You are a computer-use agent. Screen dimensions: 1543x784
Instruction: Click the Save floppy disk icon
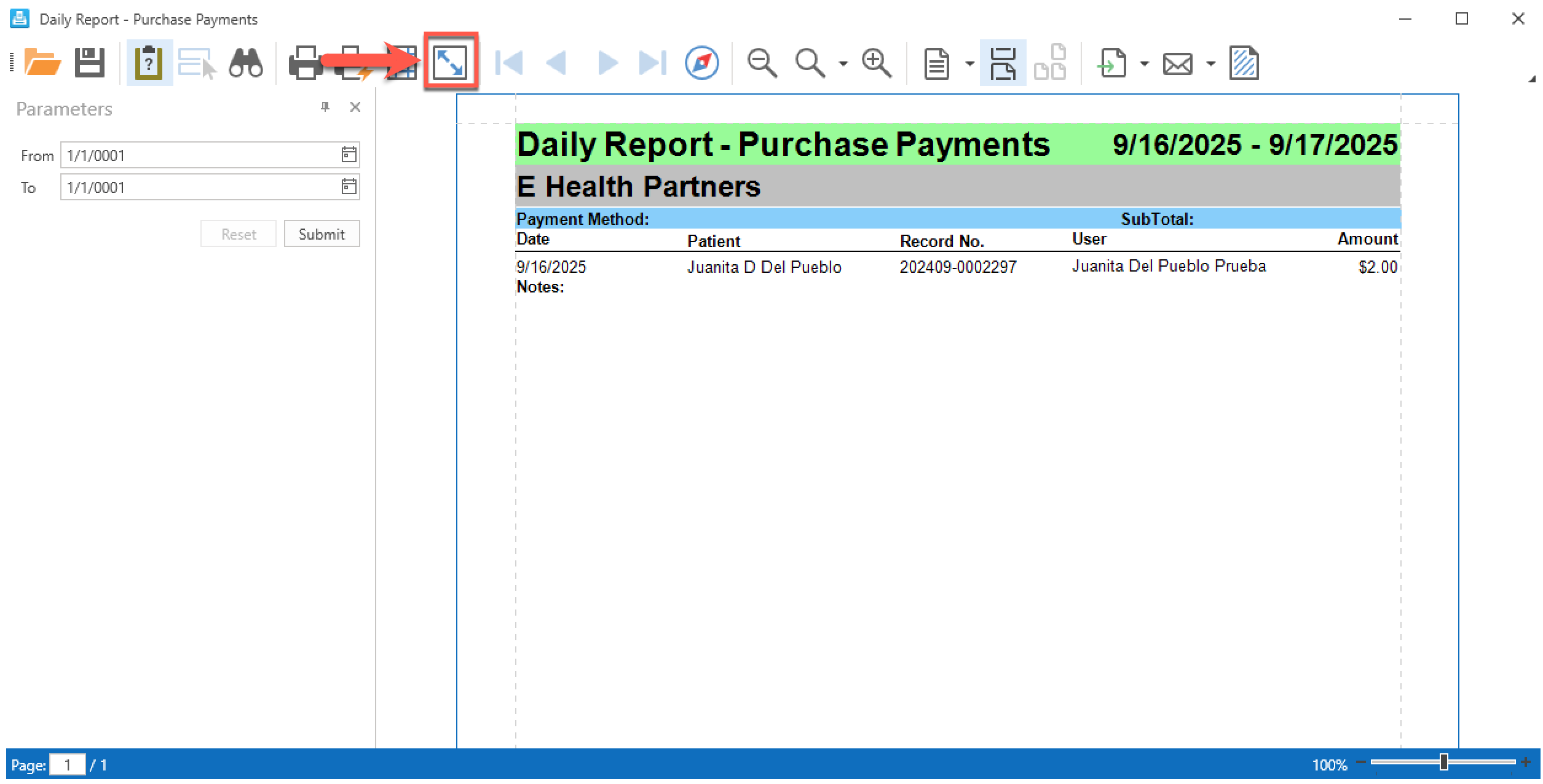[90, 63]
